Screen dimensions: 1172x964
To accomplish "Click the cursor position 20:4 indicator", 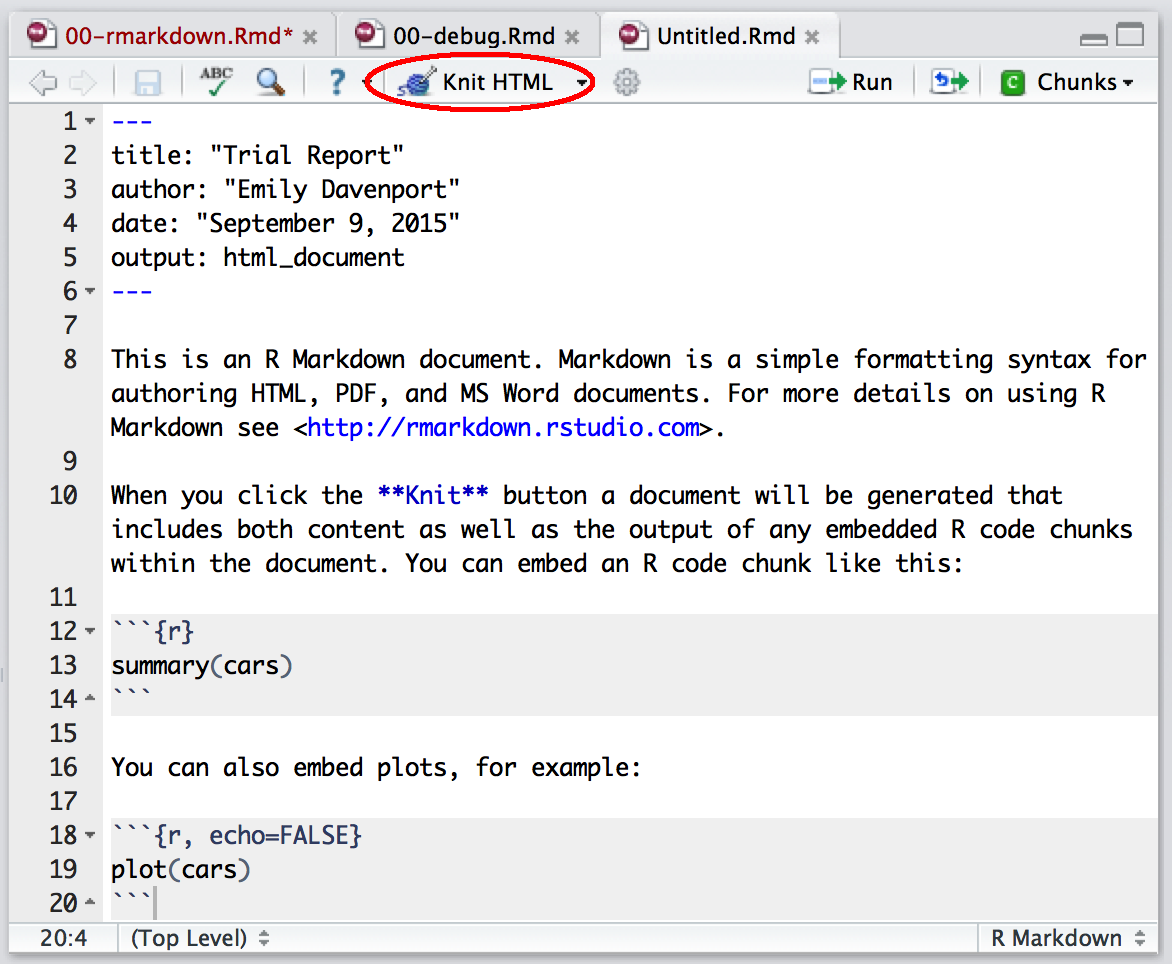I will (x=64, y=938).
